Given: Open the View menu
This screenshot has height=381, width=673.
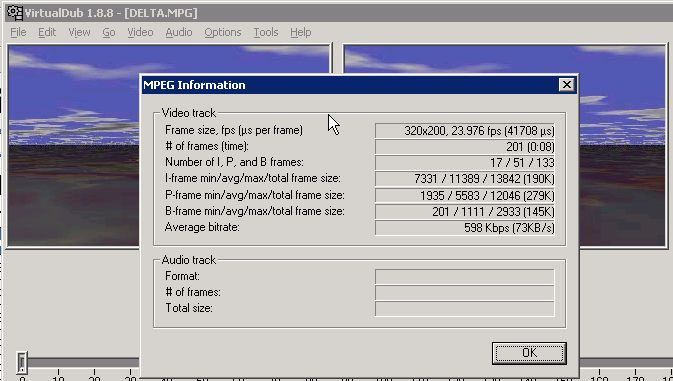Looking at the screenshot, I should (x=79, y=32).
